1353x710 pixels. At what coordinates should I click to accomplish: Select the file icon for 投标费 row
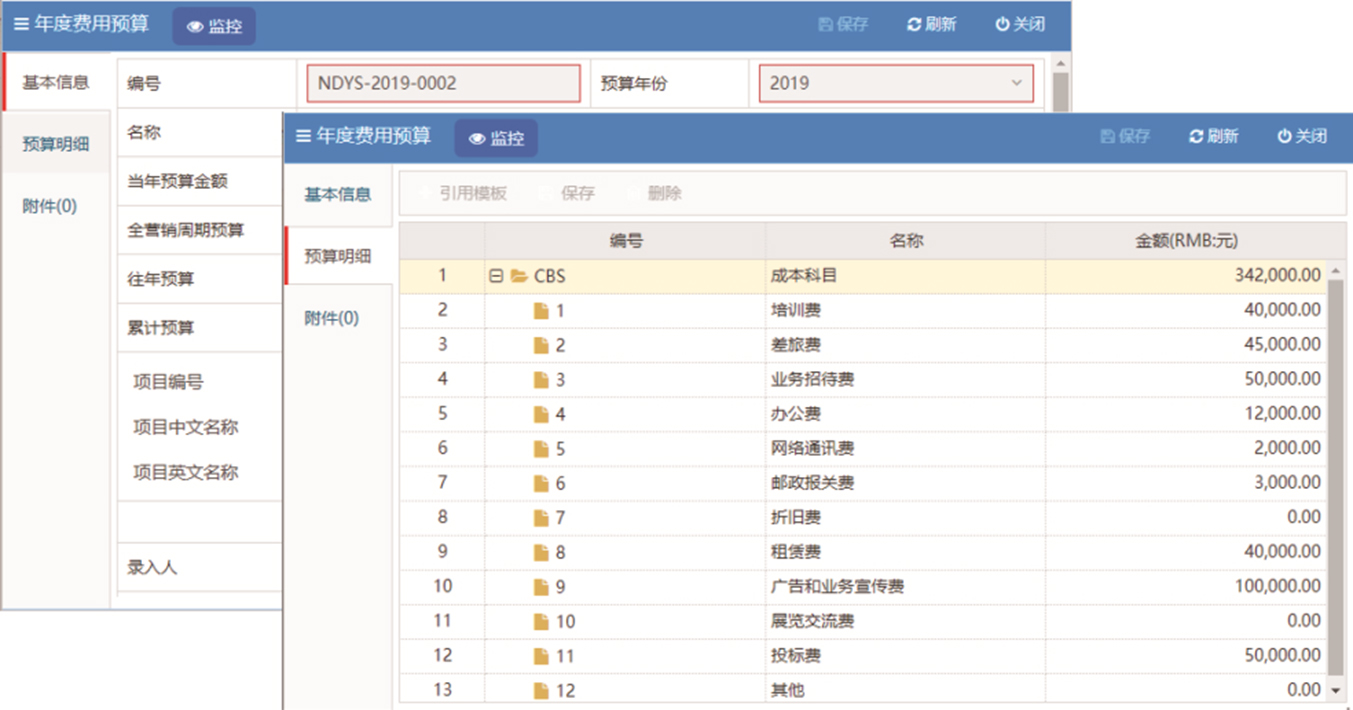(541, 656)
